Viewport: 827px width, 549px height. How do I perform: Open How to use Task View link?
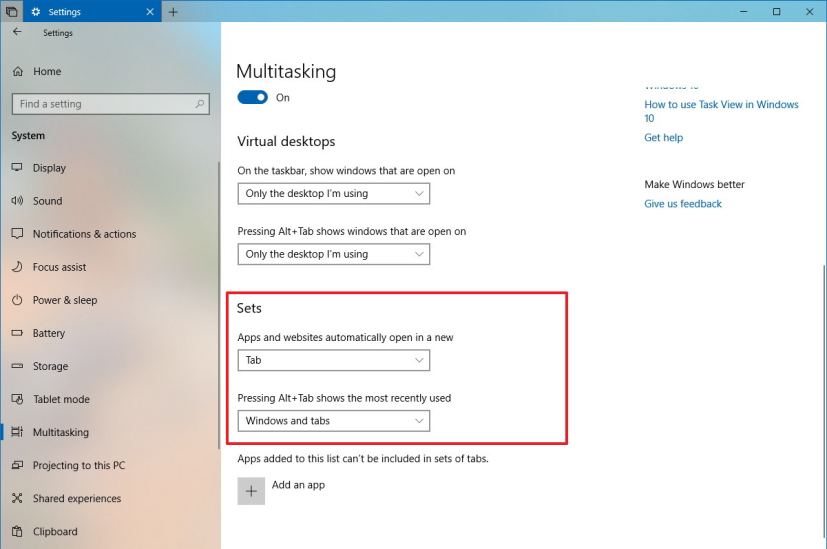pyautogui.click(x=721, y=111)
